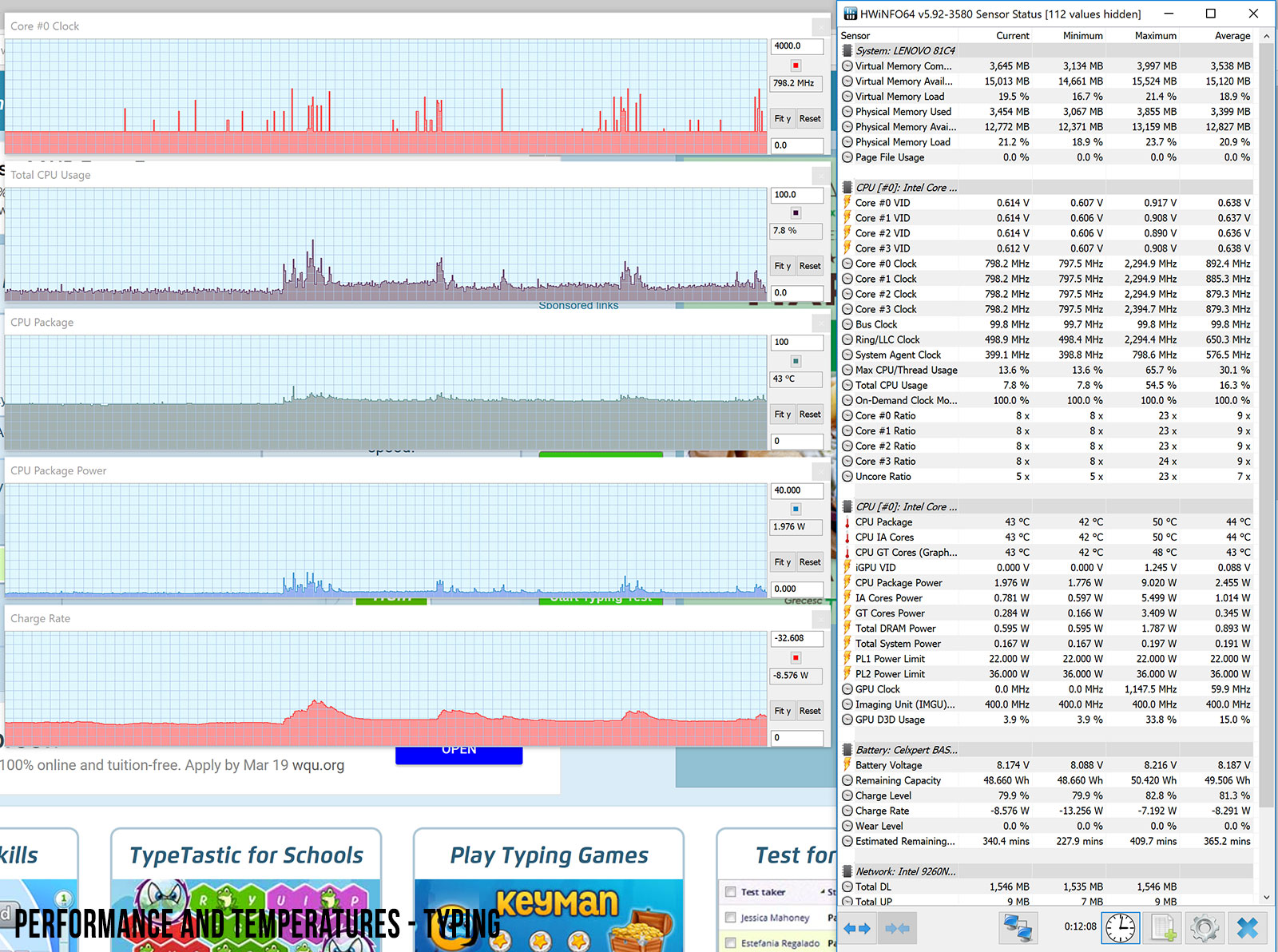Click Fit y in CPU Package graph
The width and height of the screenshot is (1278, 952).
pyautogui.click(x=782, y=415)
